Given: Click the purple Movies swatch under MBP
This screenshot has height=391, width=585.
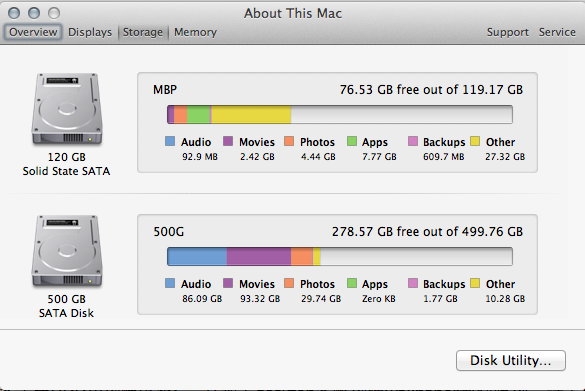Looking at the screenshot, I should coord(228,141).
